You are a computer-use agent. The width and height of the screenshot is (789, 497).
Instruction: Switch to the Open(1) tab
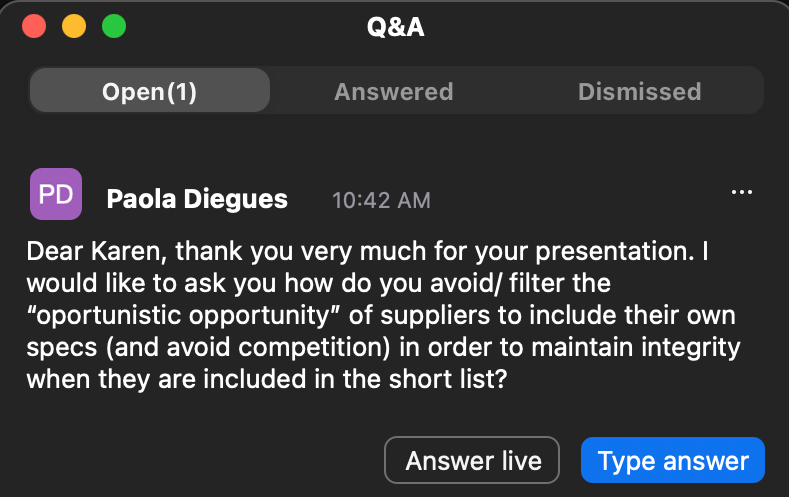click(150, 92)
